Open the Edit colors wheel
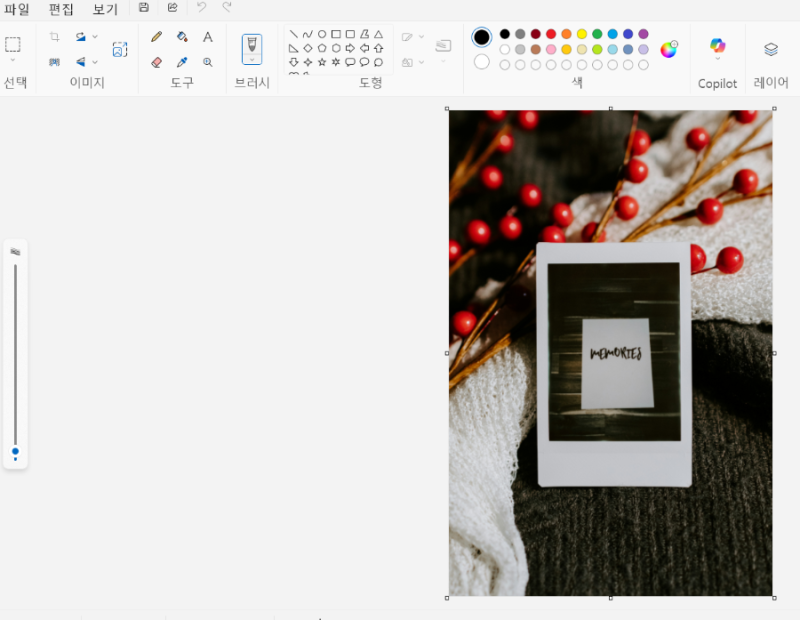This screenshot has width=800, height=620. click(x=668, y=49)
